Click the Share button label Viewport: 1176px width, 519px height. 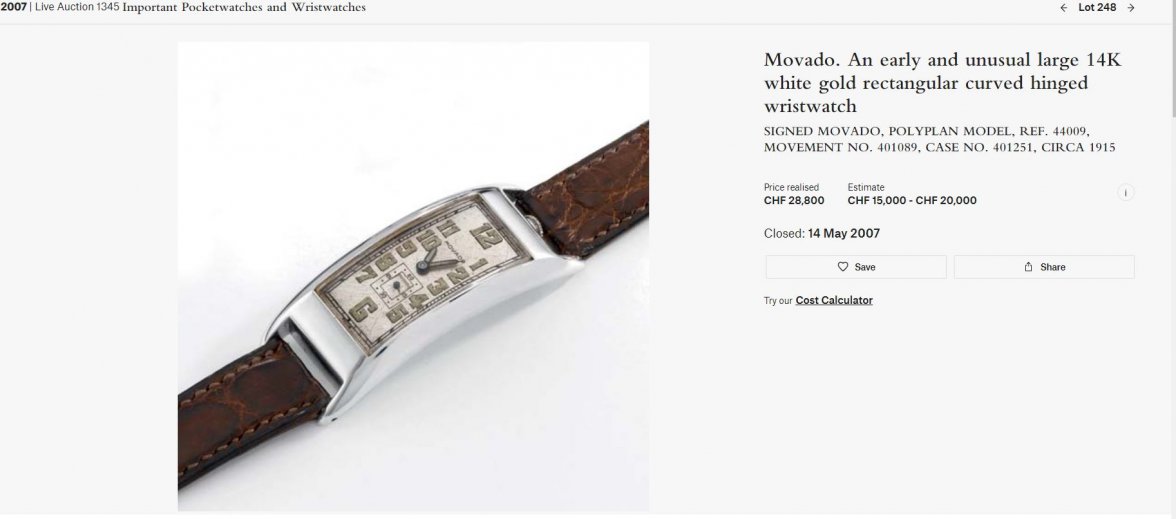point(1052,267)
